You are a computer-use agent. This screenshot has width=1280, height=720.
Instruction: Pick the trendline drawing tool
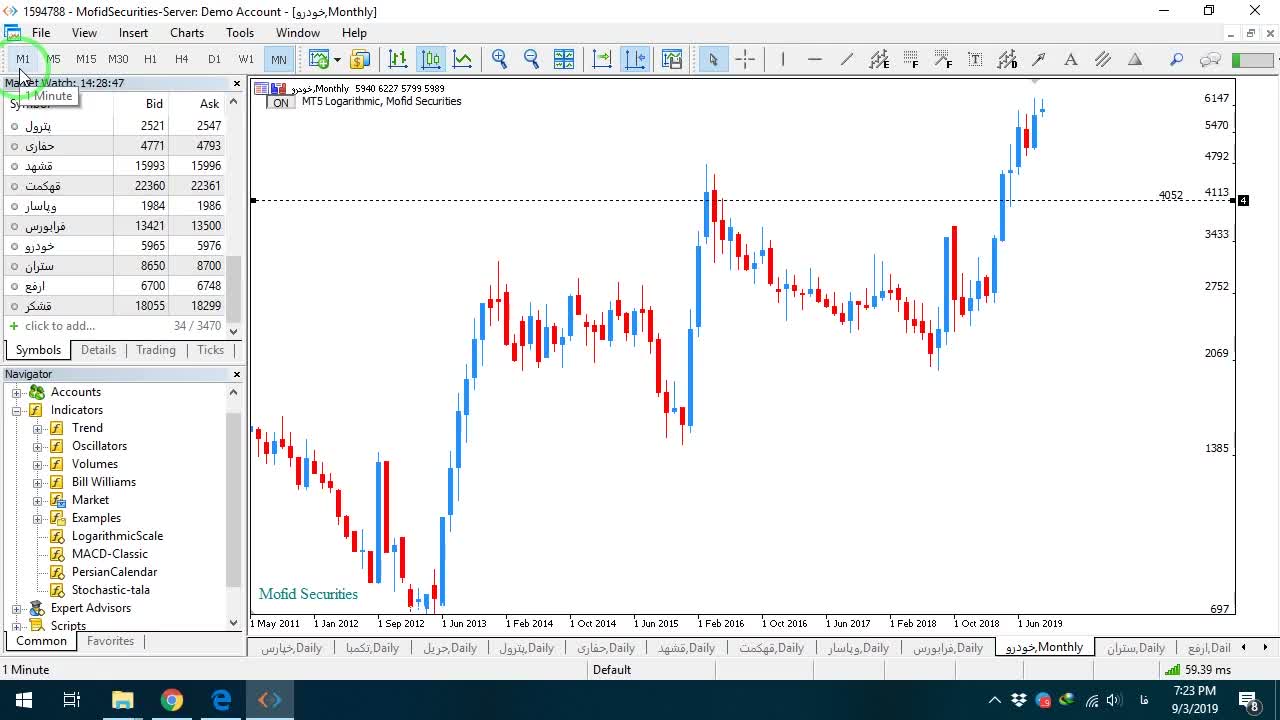click(847, 59)
